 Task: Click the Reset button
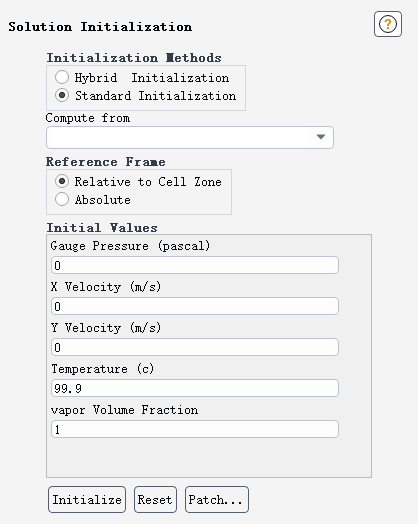coord(155,500)
